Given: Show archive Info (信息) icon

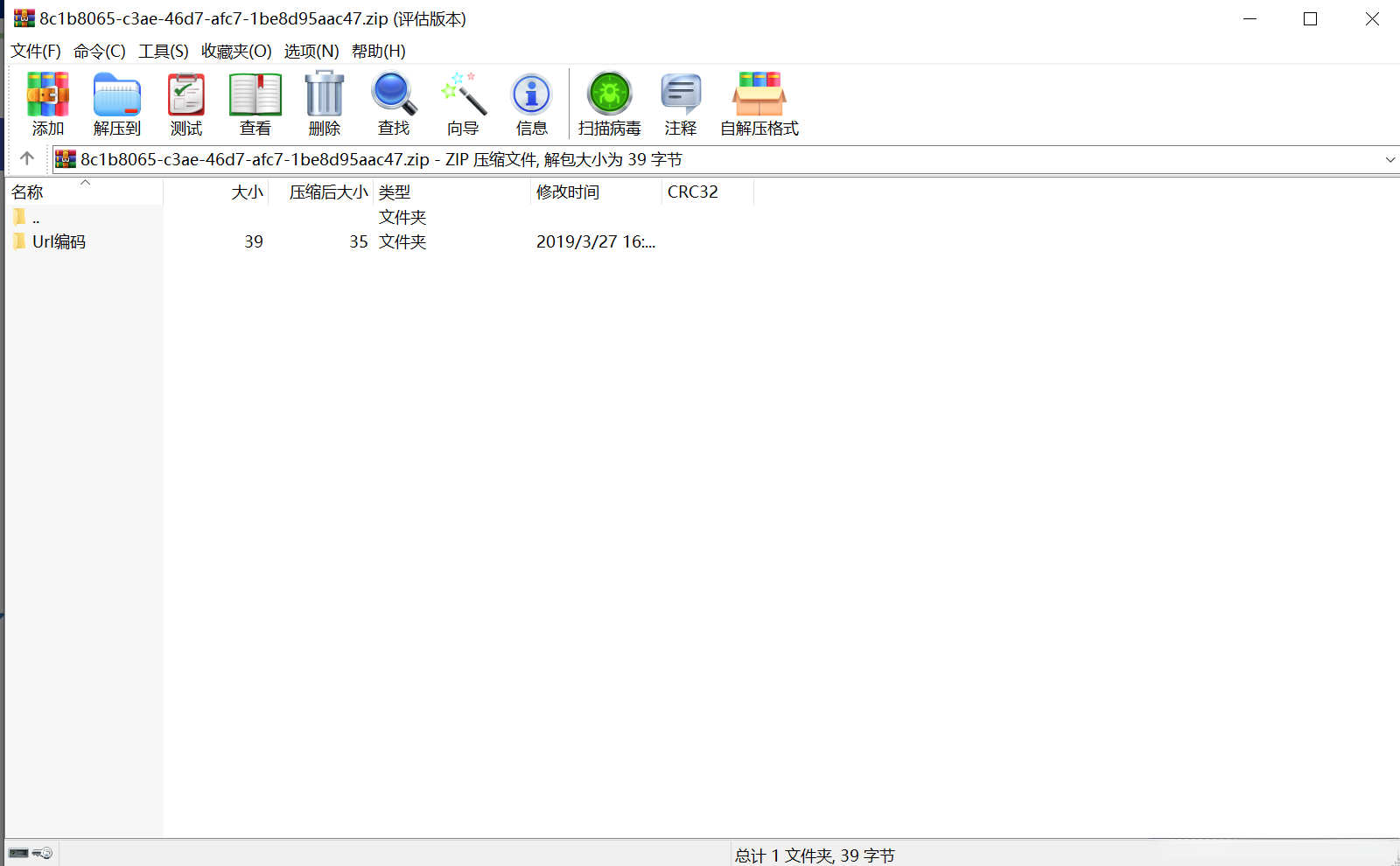Looking at the screenshot, I should pyautogui.click(x=532, y=103).
